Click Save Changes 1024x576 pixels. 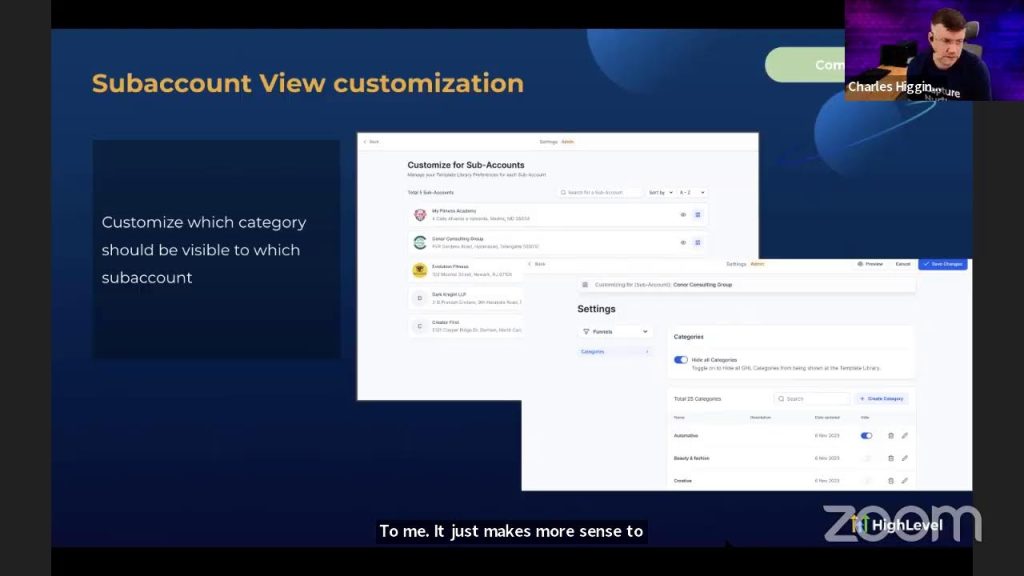942,264
